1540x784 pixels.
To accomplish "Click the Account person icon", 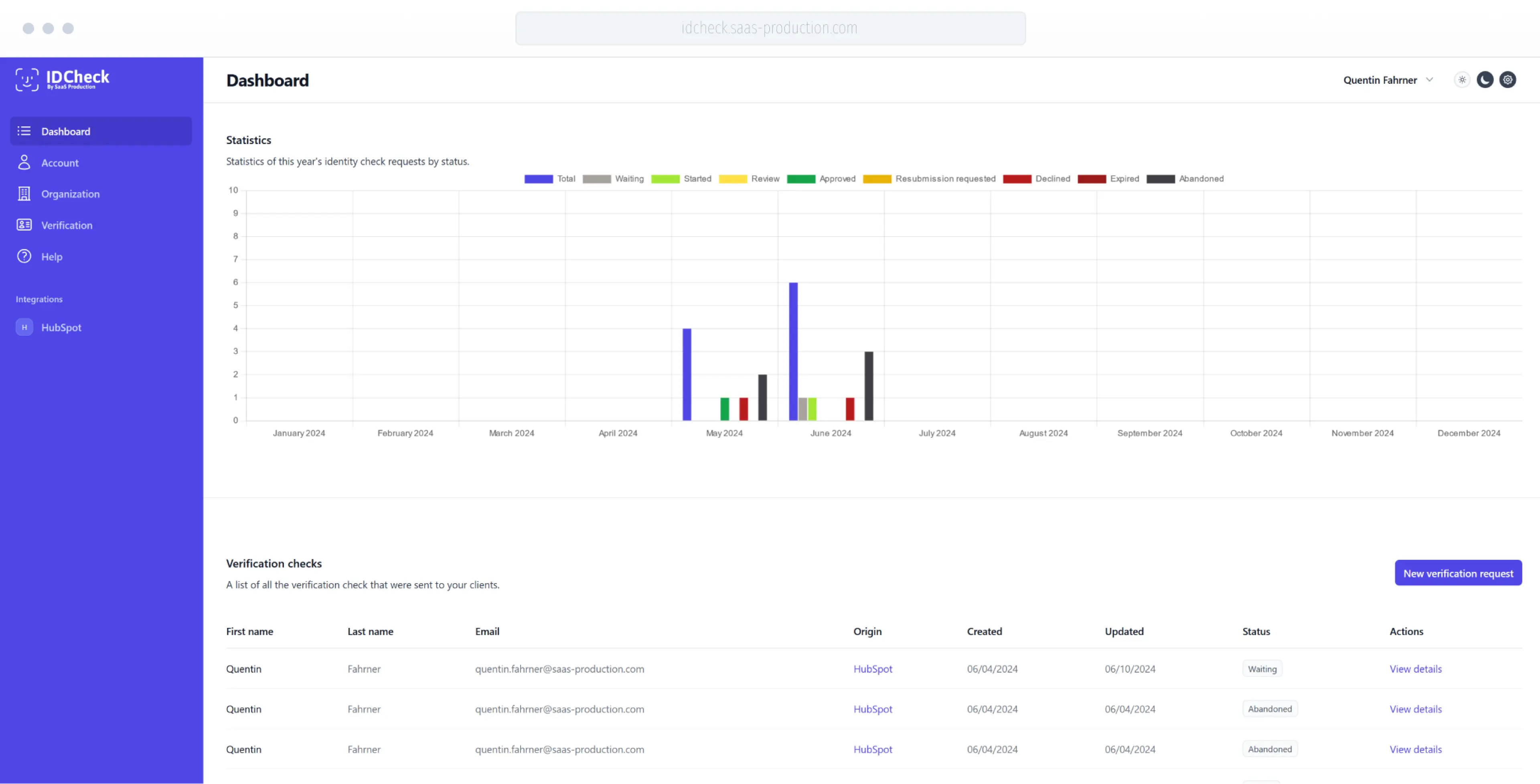I will (24, 162).
